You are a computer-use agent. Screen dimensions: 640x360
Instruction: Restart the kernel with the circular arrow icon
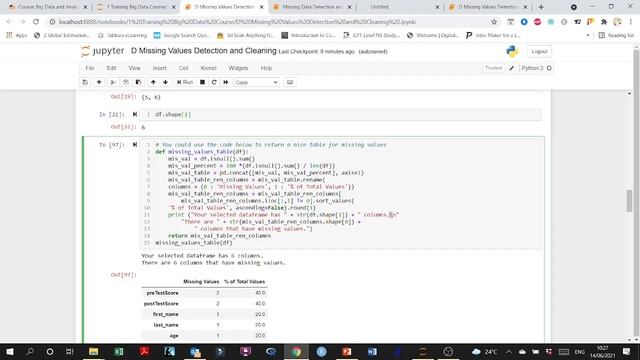point(214,82)
